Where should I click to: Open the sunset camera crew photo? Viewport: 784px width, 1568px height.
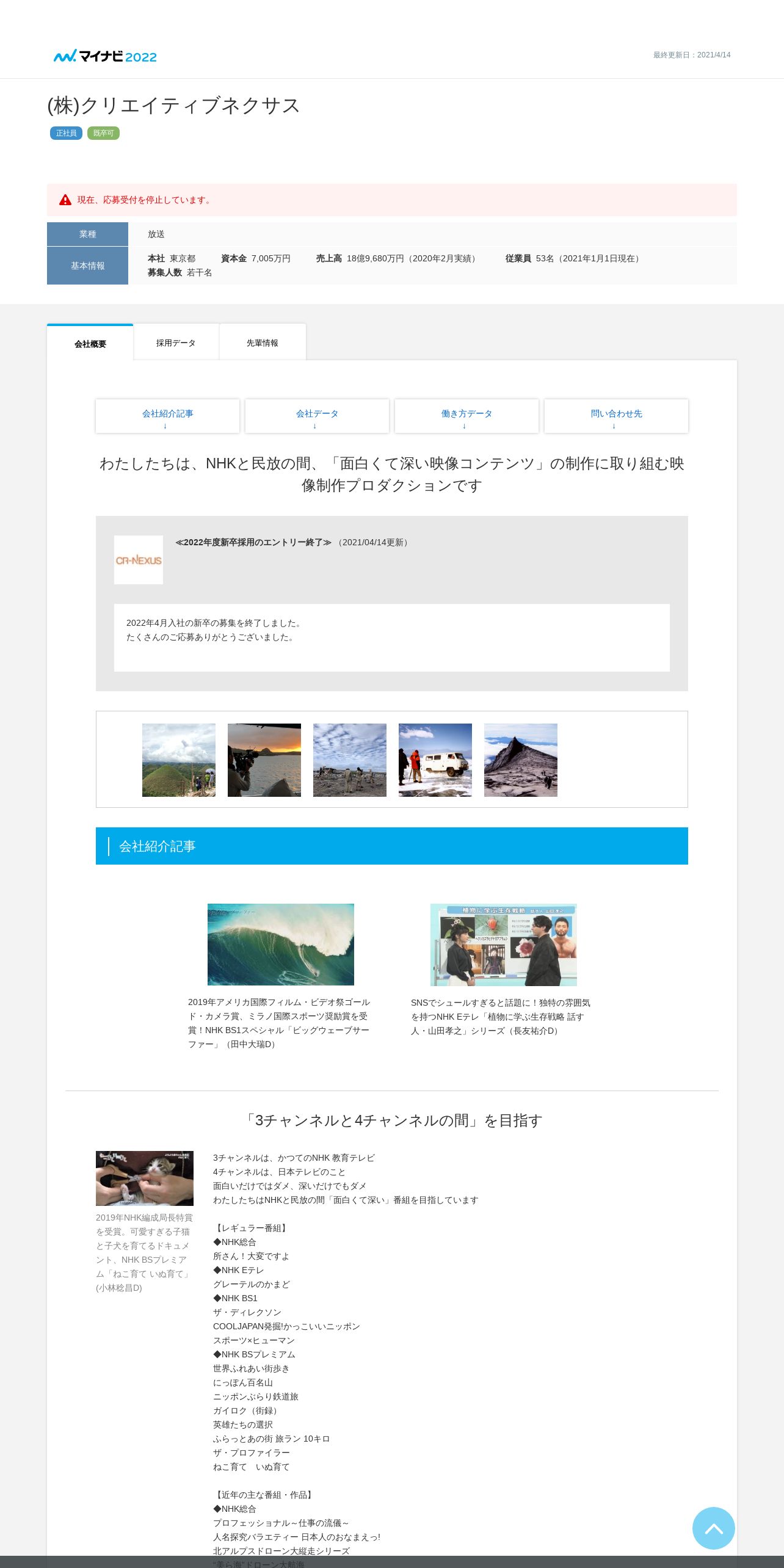[264, 760]
